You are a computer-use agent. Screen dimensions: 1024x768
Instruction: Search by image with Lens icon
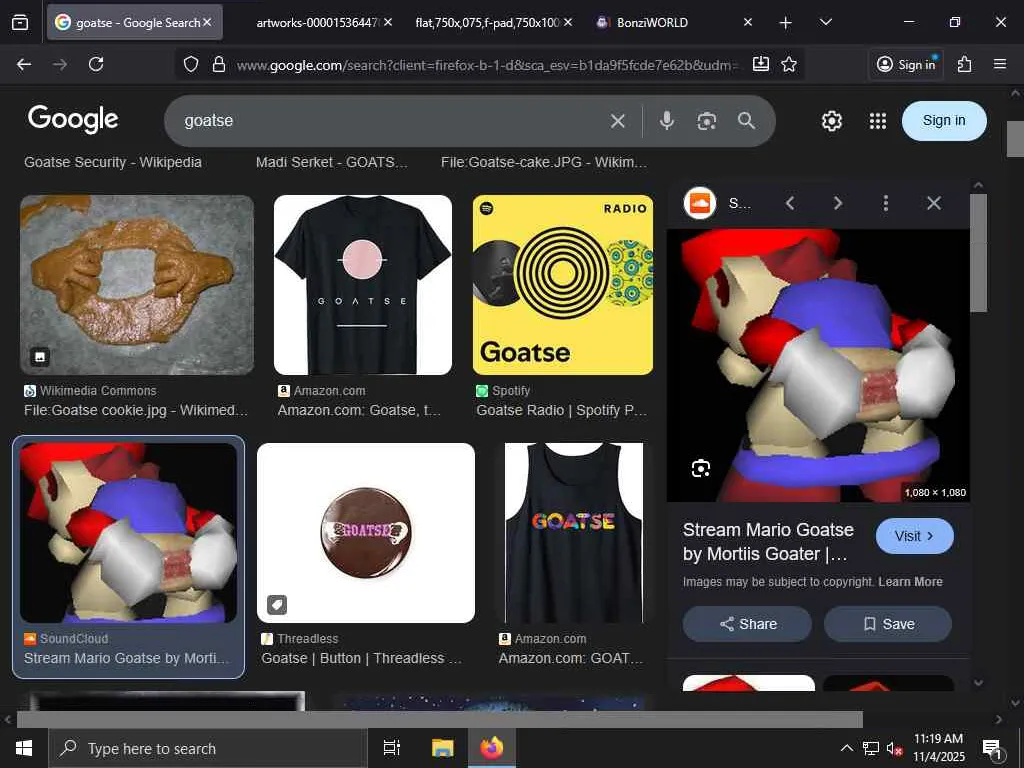[707, 121]
